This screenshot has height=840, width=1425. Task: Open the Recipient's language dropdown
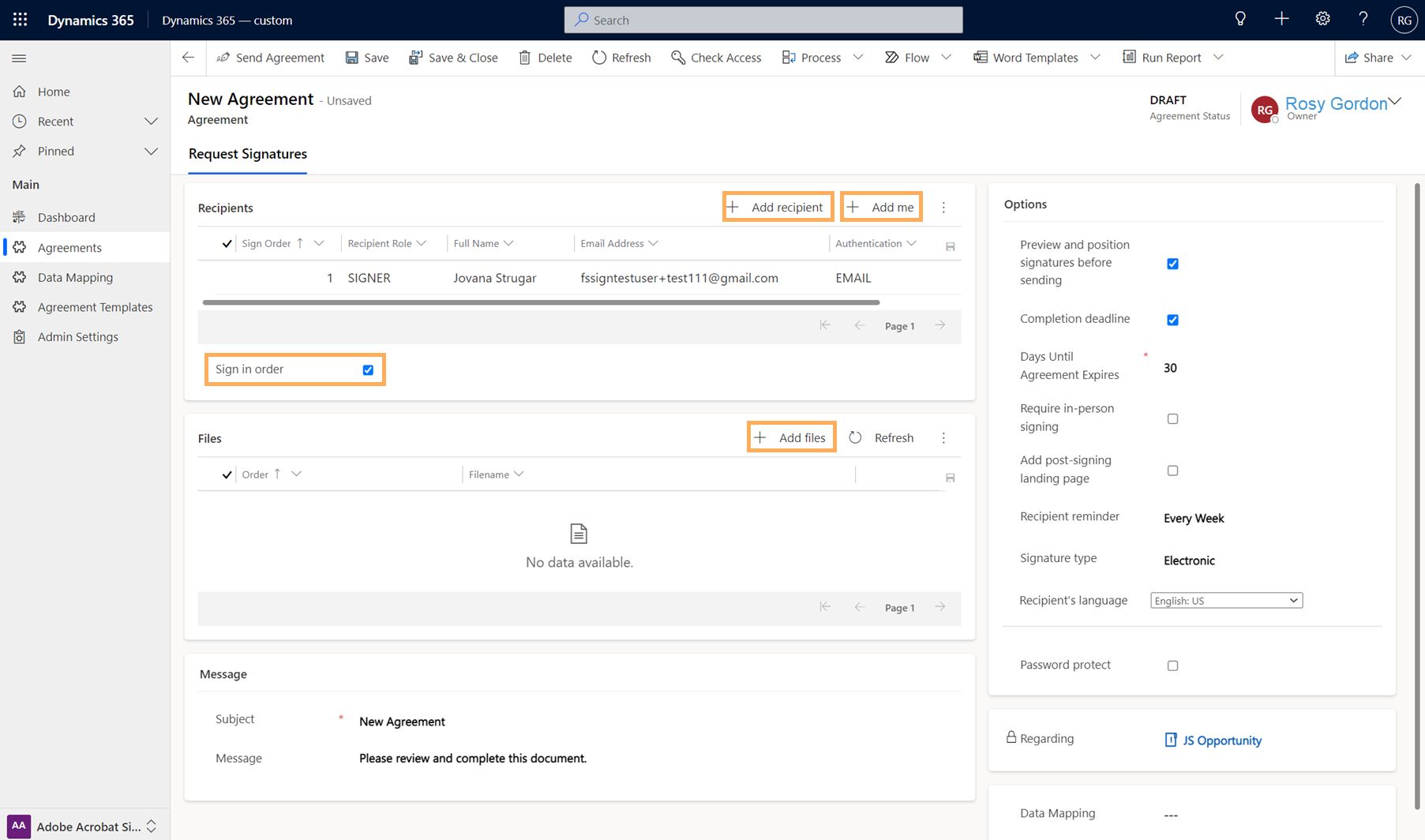click(1226, 601)
